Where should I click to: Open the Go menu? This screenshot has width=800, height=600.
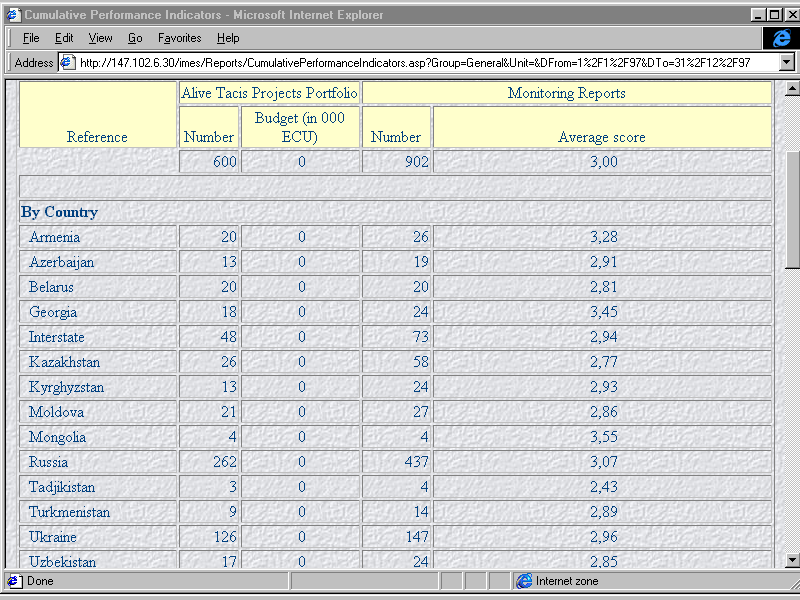(x=135, y=38)
